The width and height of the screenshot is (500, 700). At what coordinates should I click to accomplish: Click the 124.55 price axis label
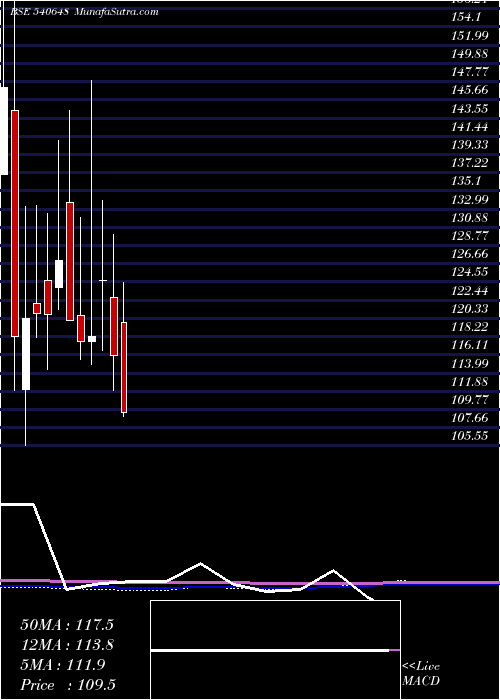tap(470, 271)
